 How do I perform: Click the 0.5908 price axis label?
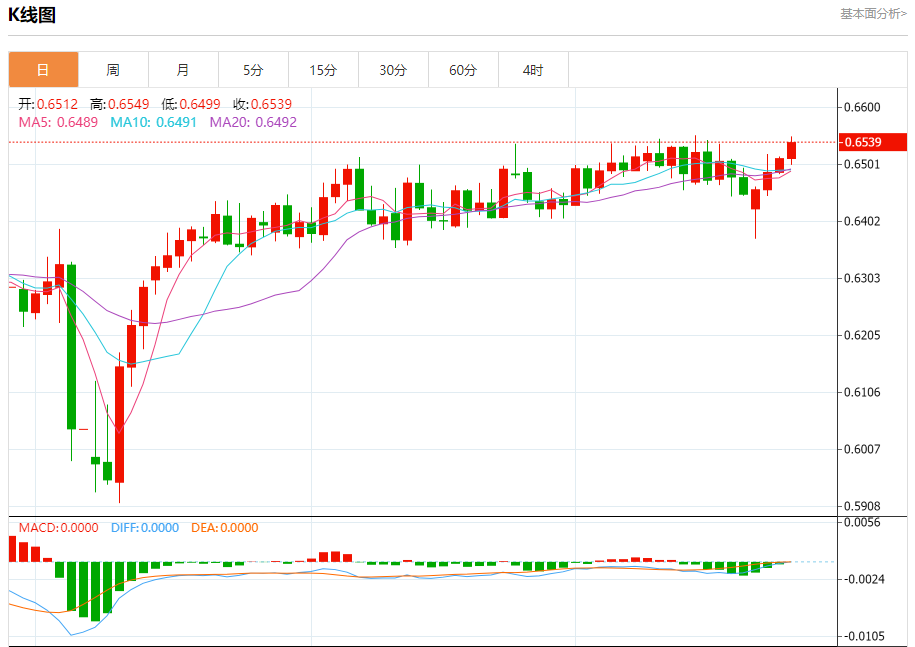[x=862, y=506]
